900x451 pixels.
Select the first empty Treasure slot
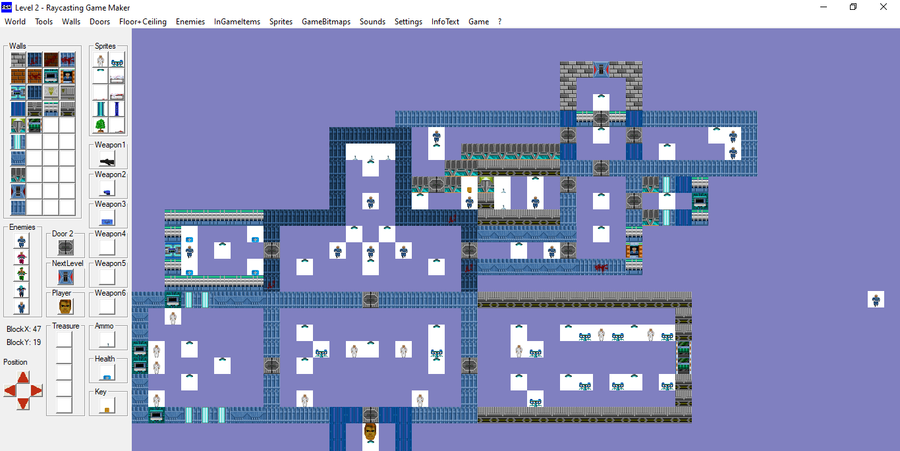click(64, 340)
